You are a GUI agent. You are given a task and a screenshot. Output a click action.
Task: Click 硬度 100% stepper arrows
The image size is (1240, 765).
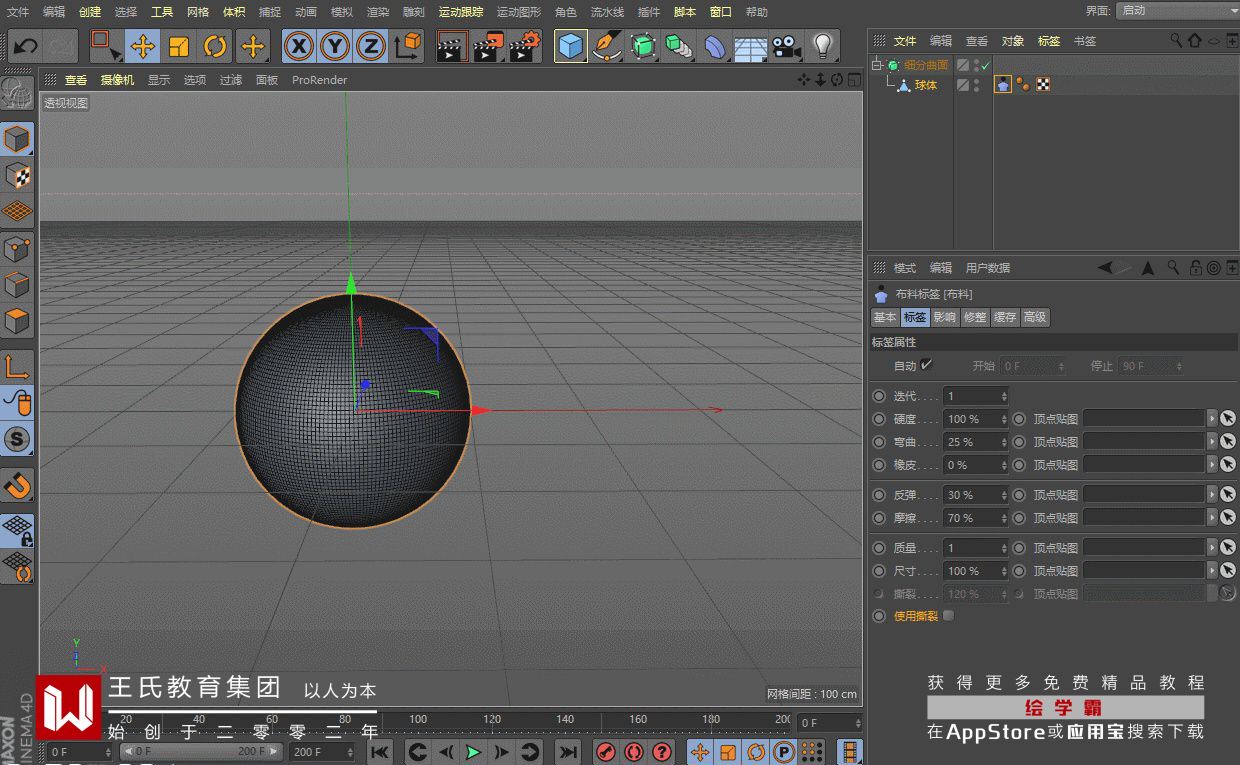pyautogui.click(x=1004, y=419)
